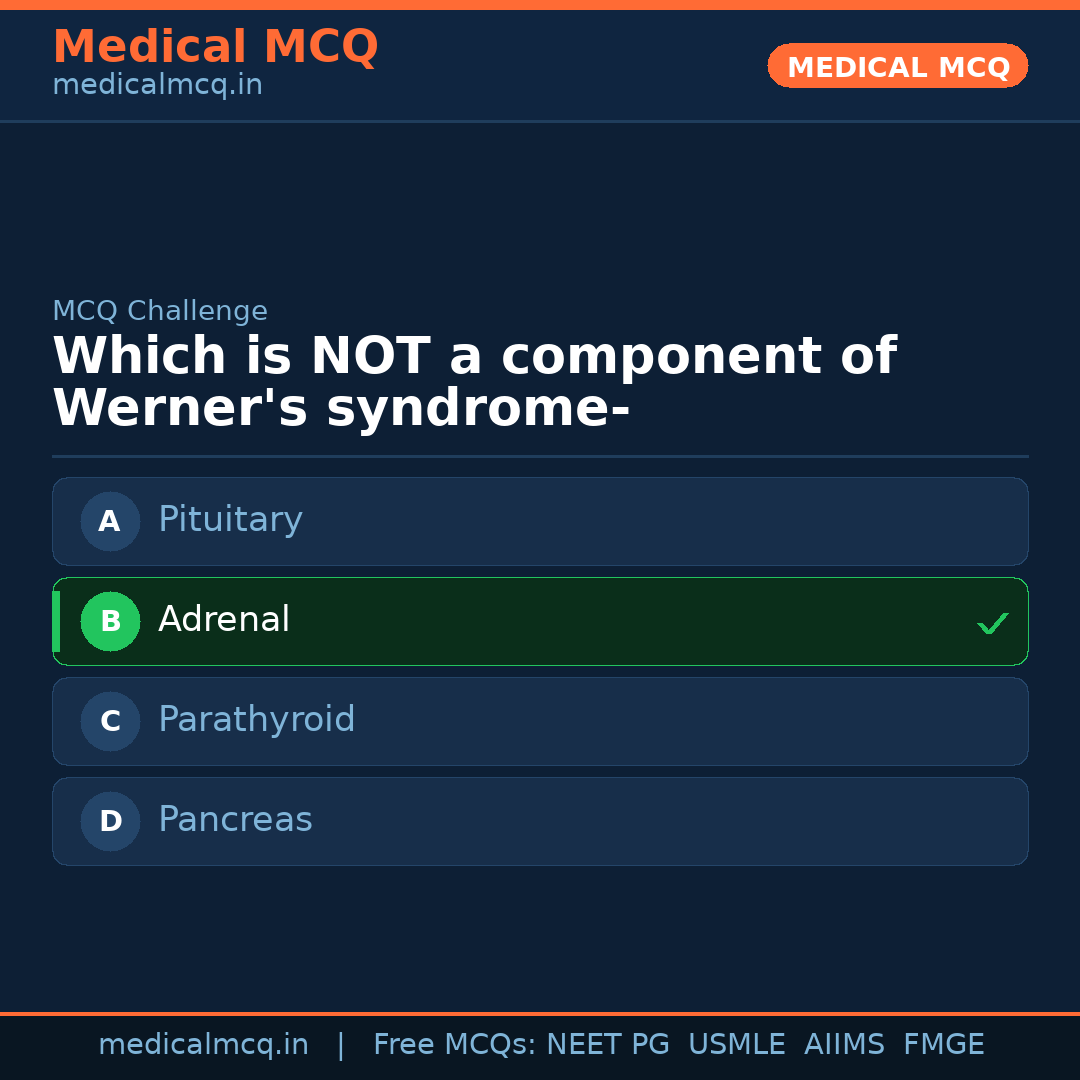Click the circular A badge icon
The height and width of the screenshot is (1080, 1080).
tap(110, 521)
